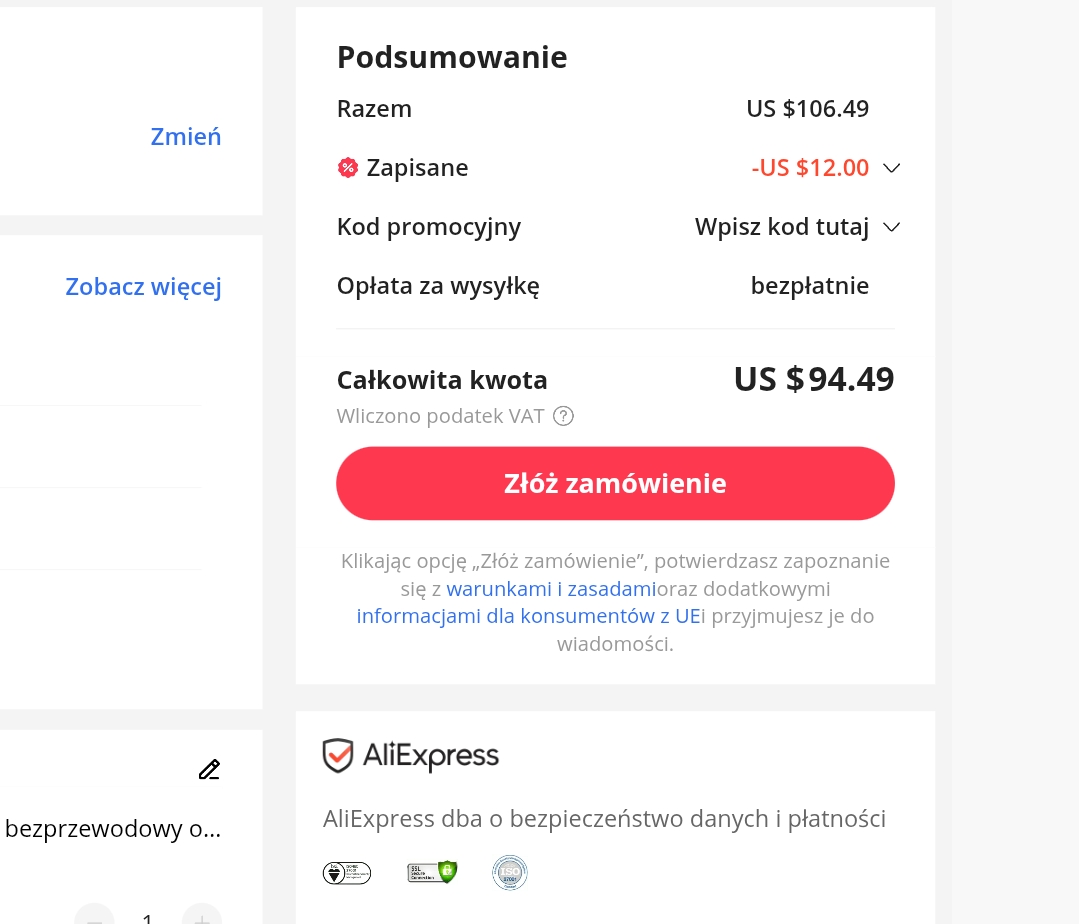Click the product title 'bezprzewodowy o...'
Viewport: 1079px width, 924px height.
(x=113, y=828)
